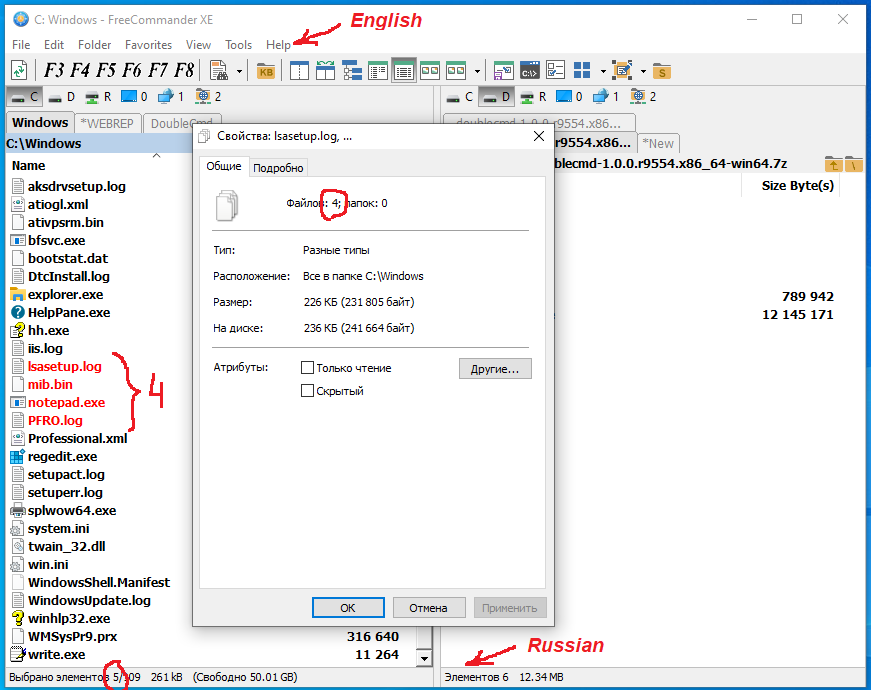Click the checklist toolbar icon
This screenshot has height=690, width=871.
point(555,71)
